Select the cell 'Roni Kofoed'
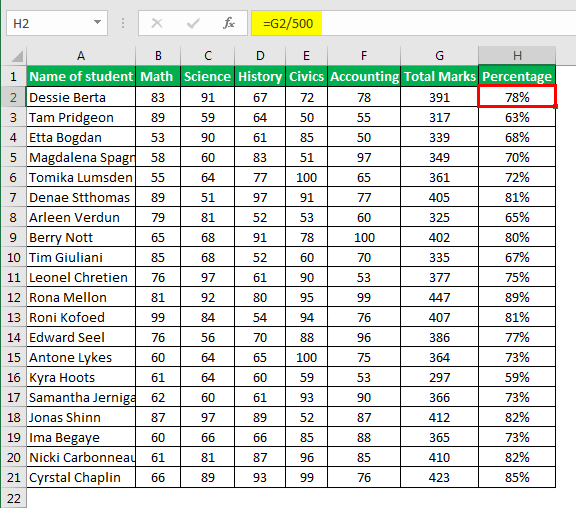The height and width of the screenshot is (508, 576). [81, 317]
